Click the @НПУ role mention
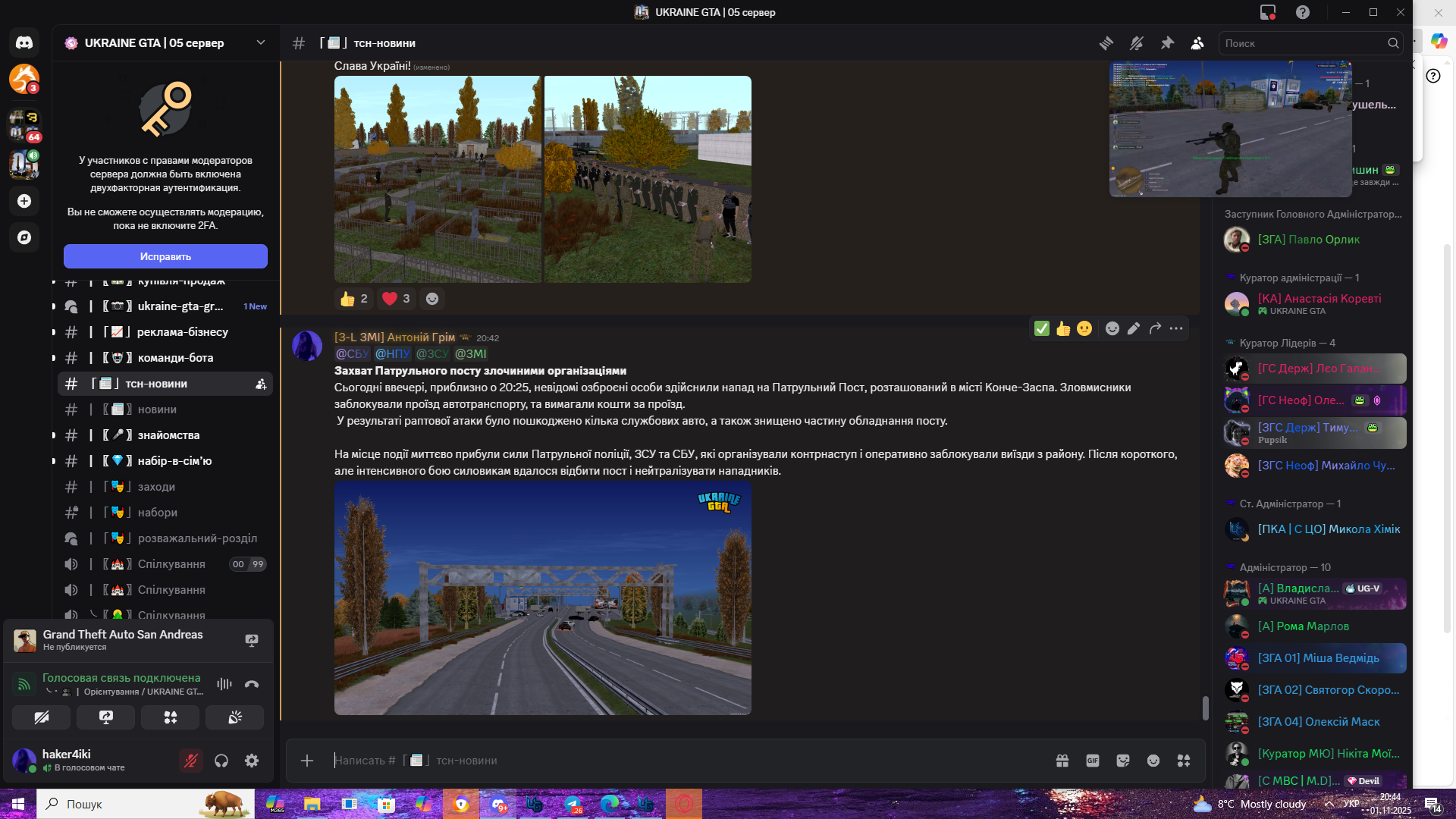 pyautogui.click(x=393, y=354)
